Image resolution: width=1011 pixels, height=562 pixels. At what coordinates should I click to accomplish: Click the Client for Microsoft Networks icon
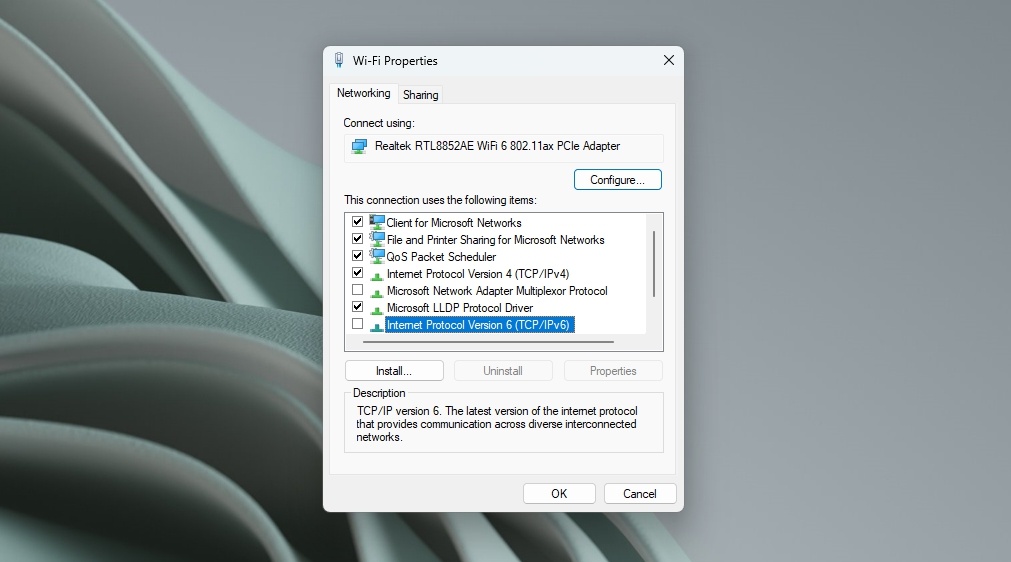377,222
